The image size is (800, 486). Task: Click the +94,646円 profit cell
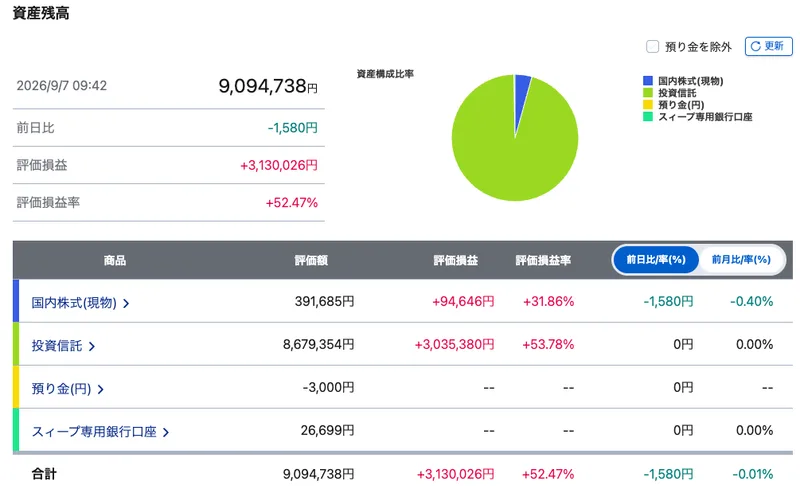pos(463,301)
